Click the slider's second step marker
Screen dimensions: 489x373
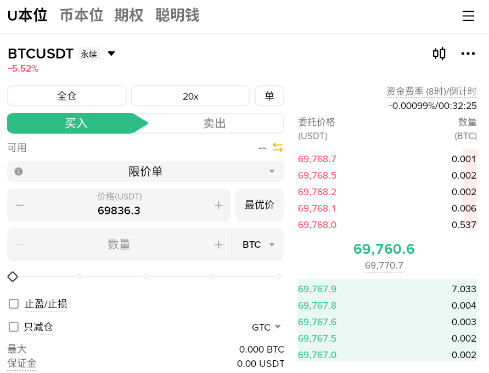tap(79, 276)
